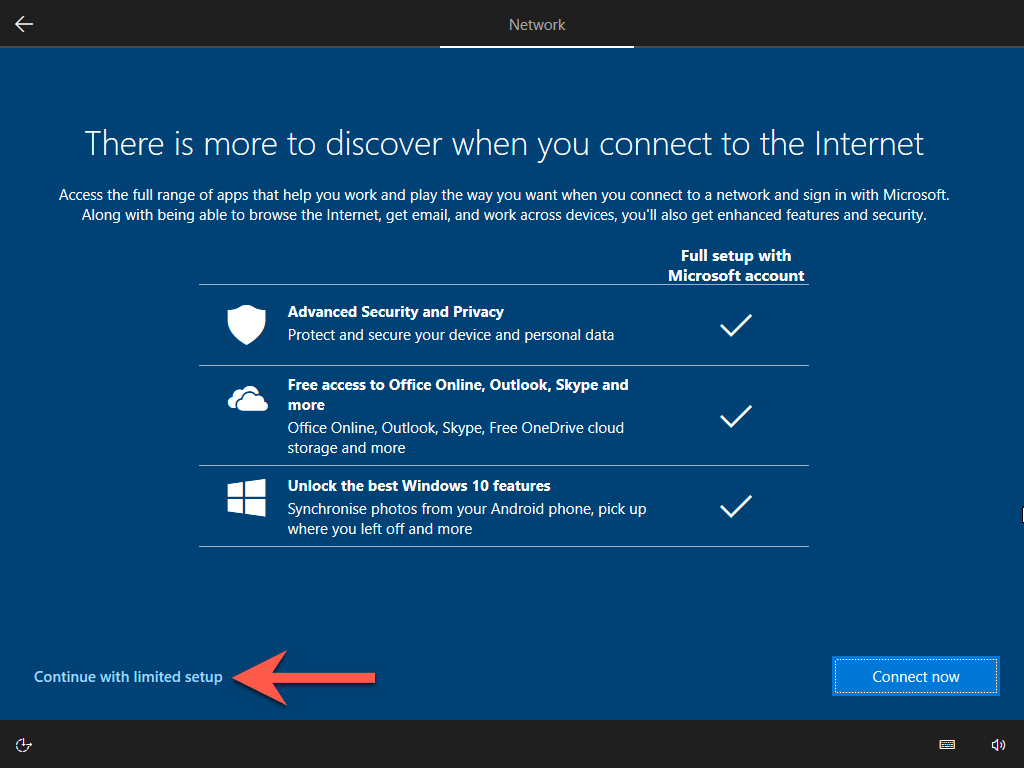This screenshot has height=768, width=1024.
Task: Click the "There is more to discover" heading
Action: click(x=504, y=143)
